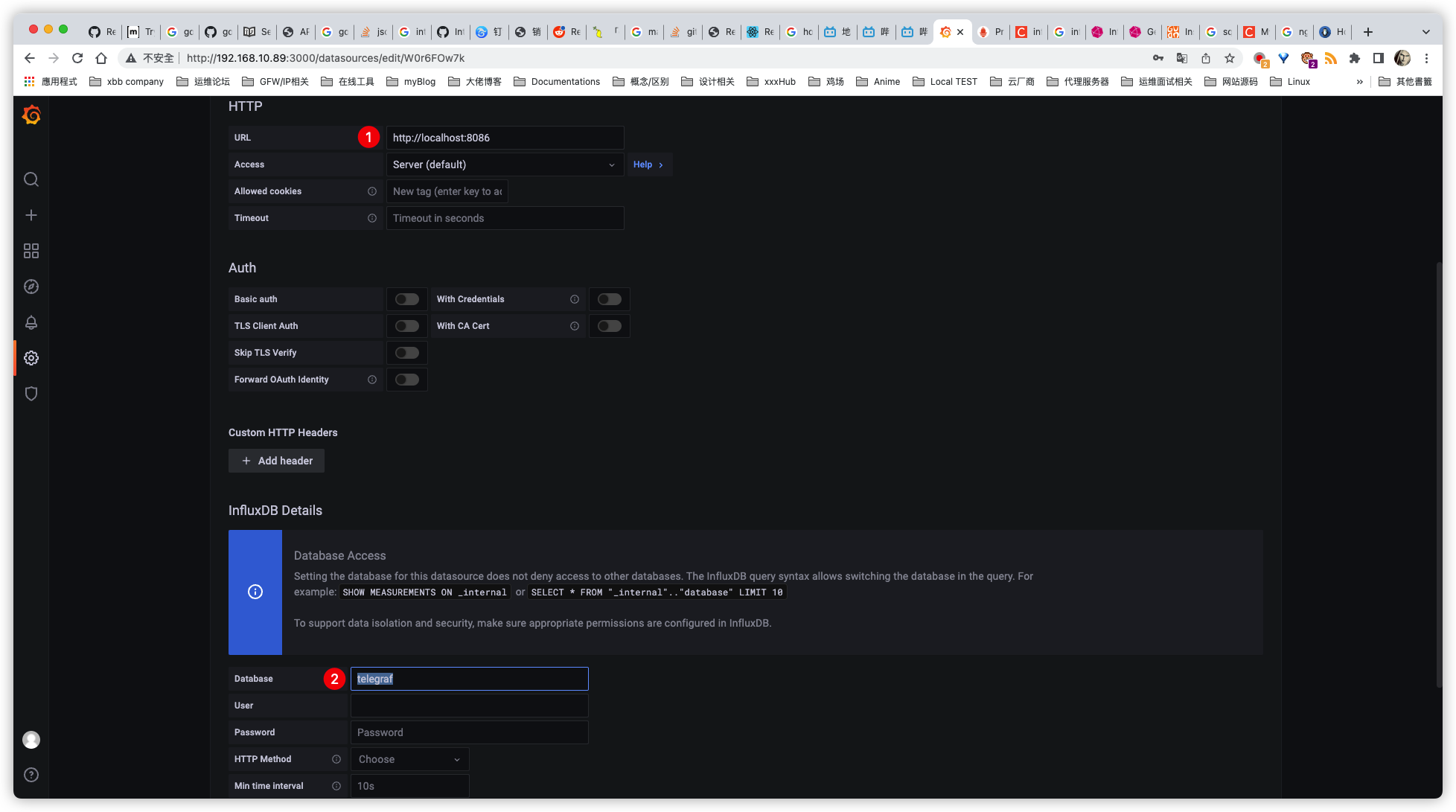This screenshot has width=1456, height=812.
Task: Toggle Basic auth switch
Action: [407, 299]
